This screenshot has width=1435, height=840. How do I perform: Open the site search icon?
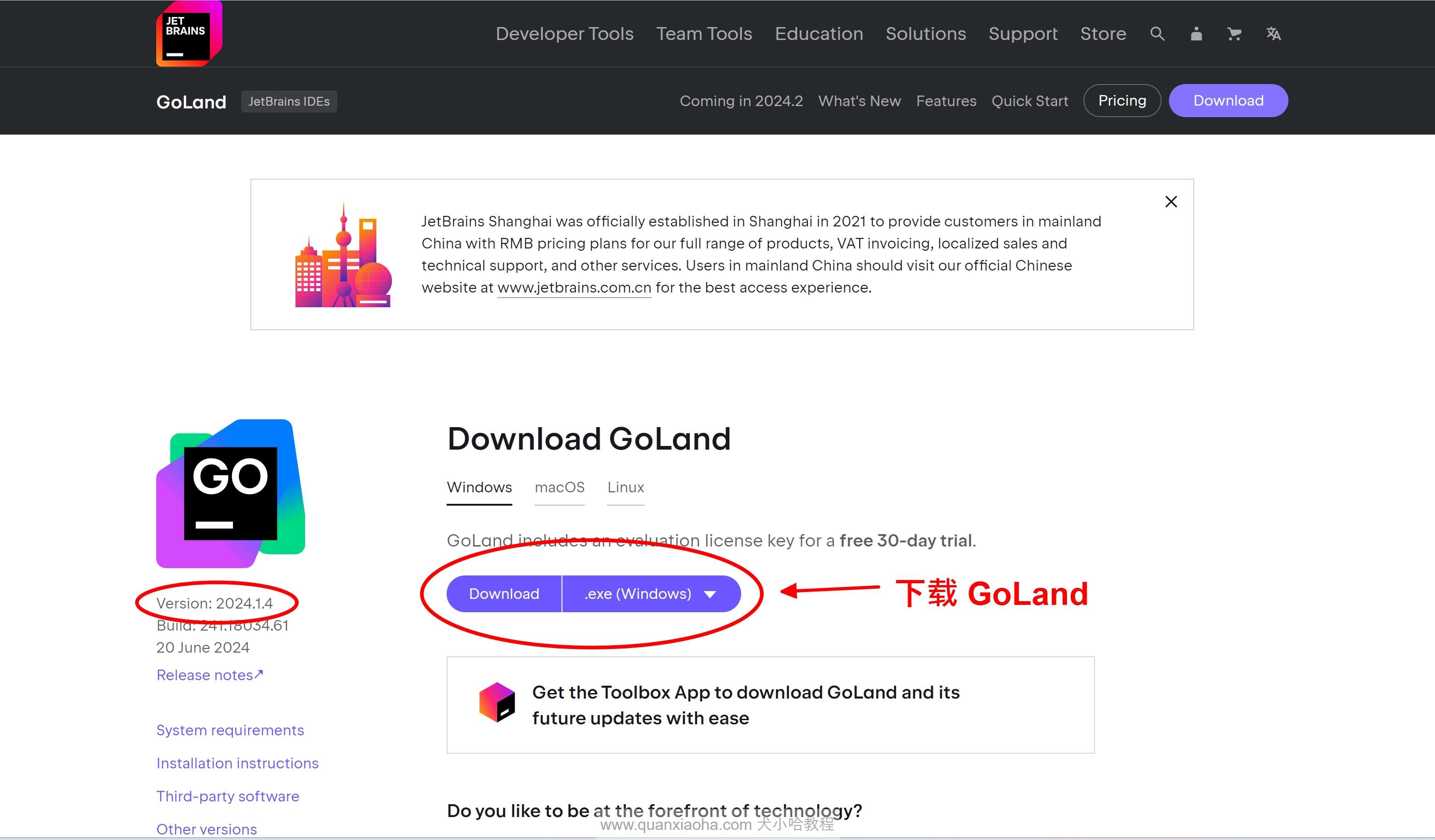(1157, 34)
